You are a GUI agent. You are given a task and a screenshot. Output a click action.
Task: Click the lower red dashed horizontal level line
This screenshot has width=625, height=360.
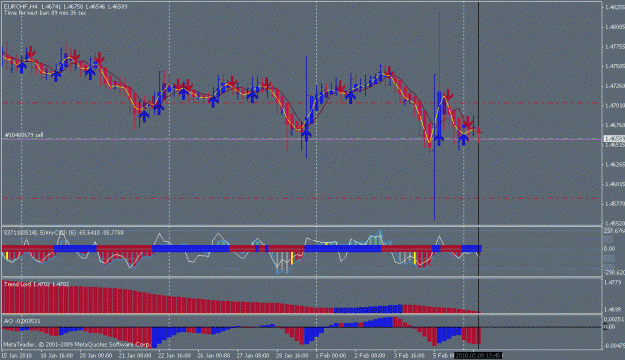click(x=301, y=198)
